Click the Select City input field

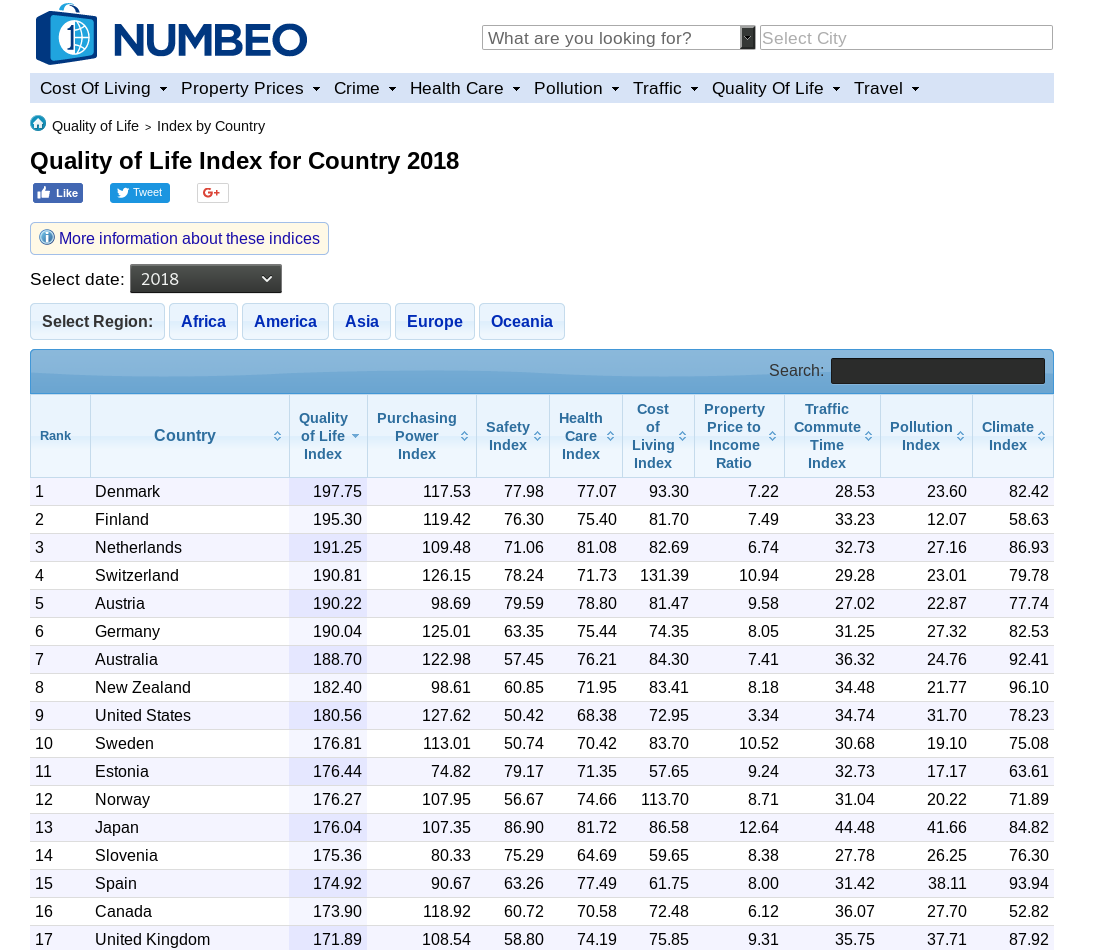(x=906, y=38)
